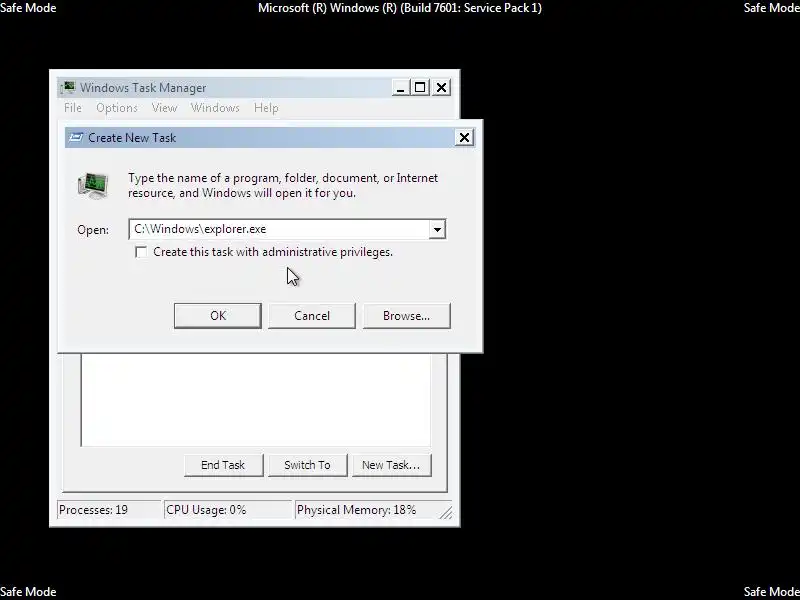Click OK to run explorer.exe

click(217, 316)
